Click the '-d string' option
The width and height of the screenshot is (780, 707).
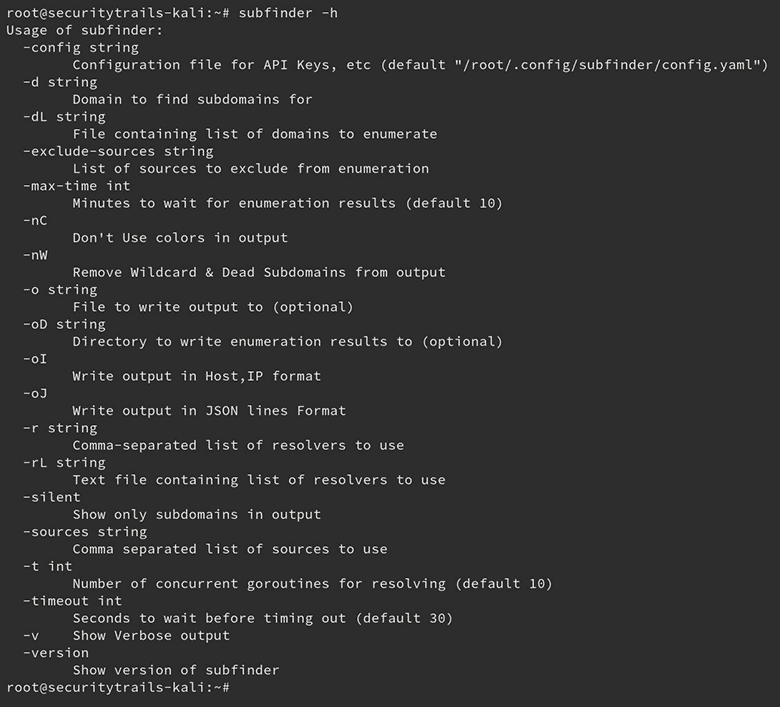[60, 82]
